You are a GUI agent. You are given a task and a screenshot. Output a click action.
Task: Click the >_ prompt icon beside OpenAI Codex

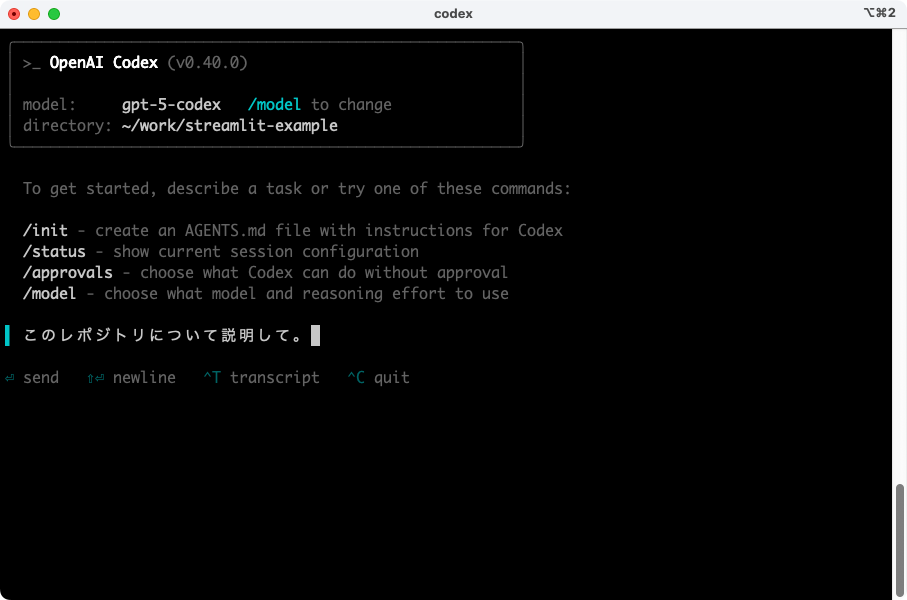click(x=31, y=63)
